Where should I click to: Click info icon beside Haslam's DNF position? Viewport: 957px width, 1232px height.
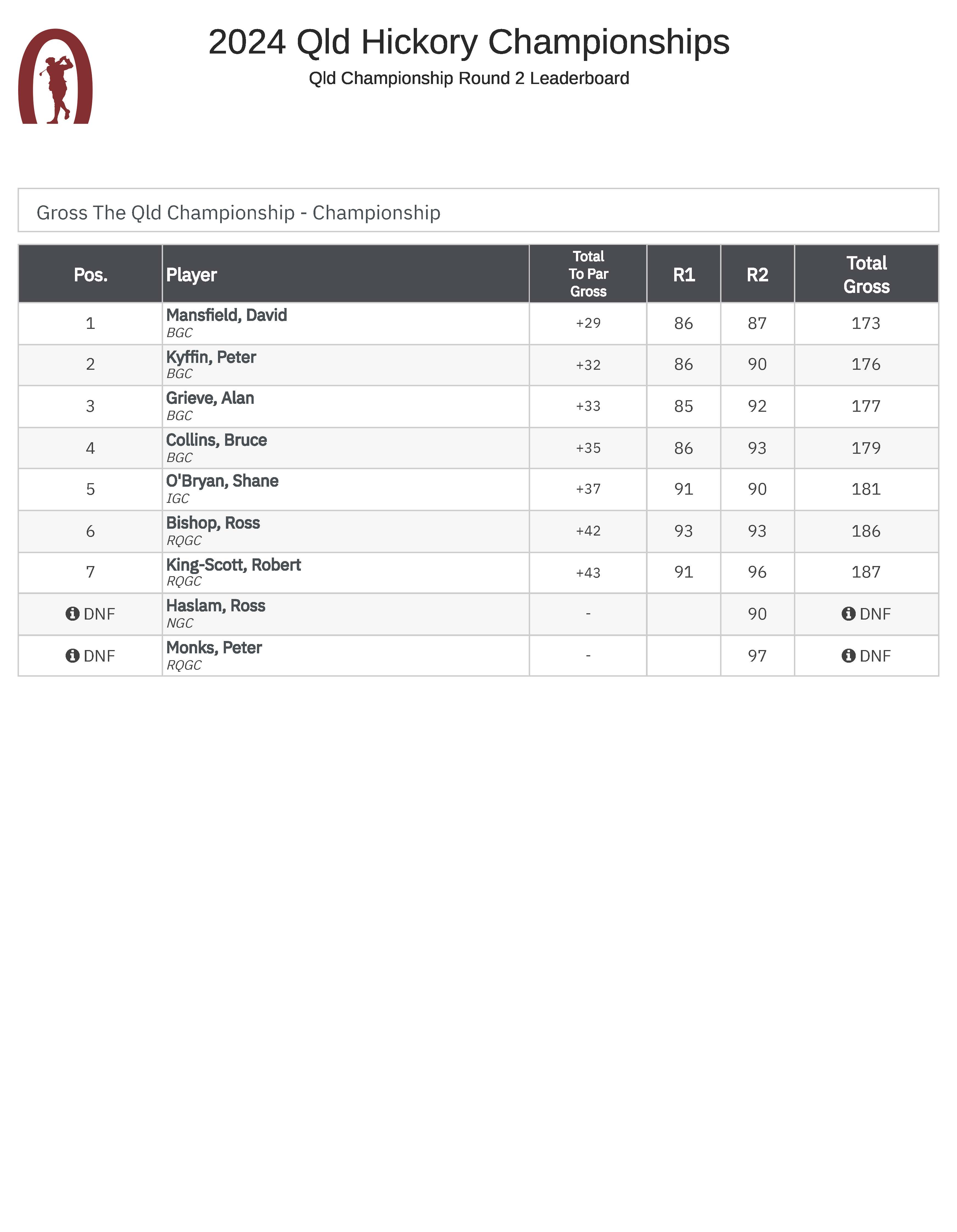(72, 613)
